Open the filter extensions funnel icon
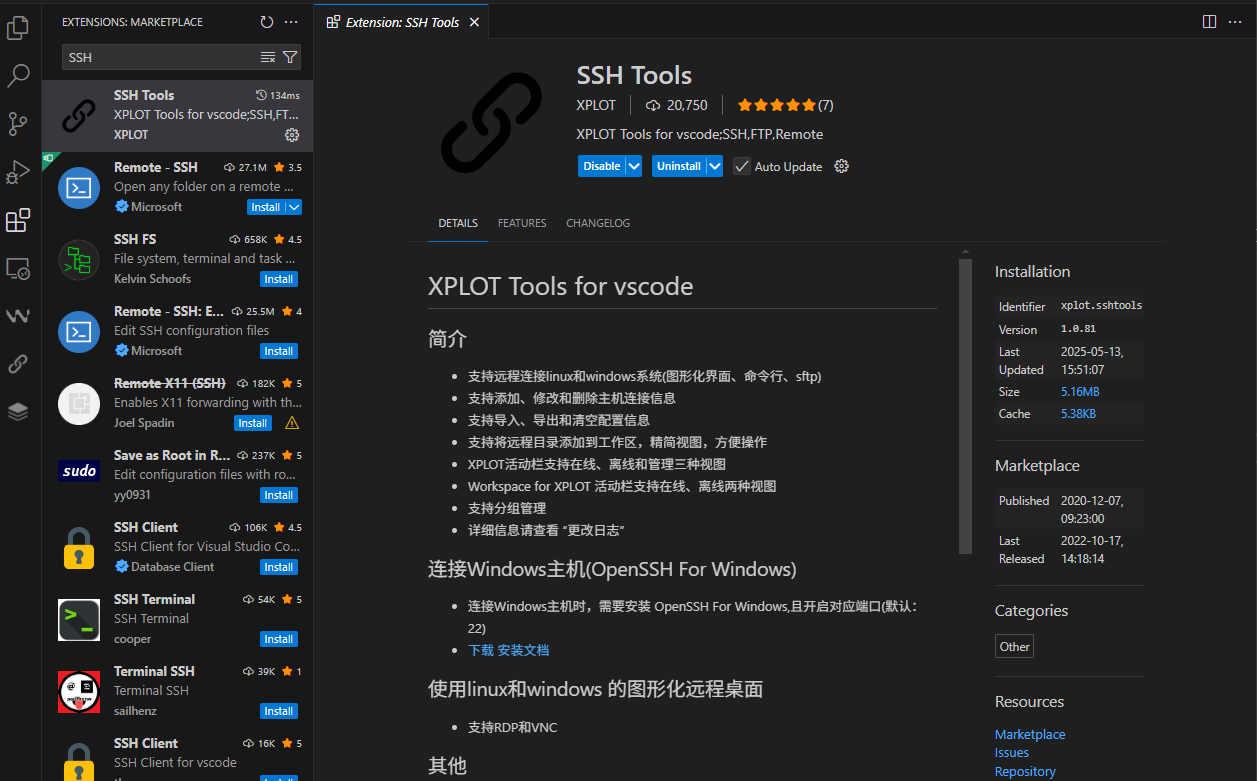This screenshot has height=781, width=1257. pyautogui.click(x=290, y=57)
